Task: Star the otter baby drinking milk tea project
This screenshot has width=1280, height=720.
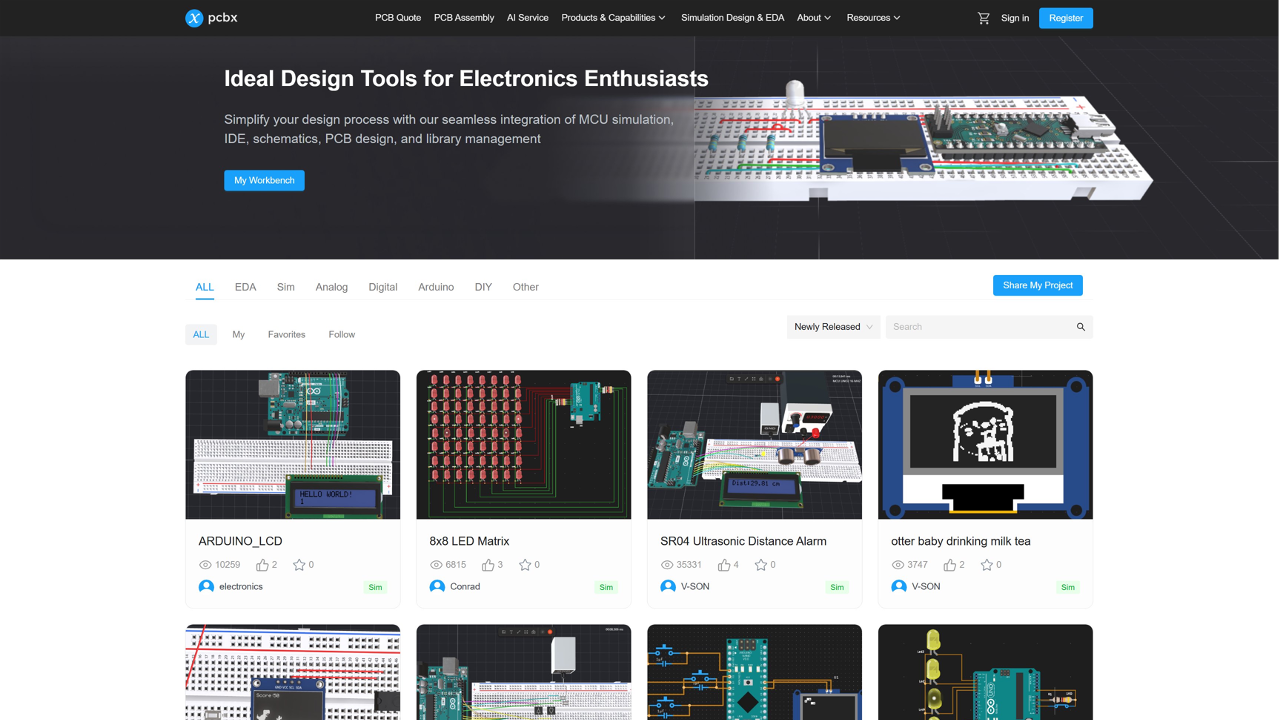Action: coord(987,565)
